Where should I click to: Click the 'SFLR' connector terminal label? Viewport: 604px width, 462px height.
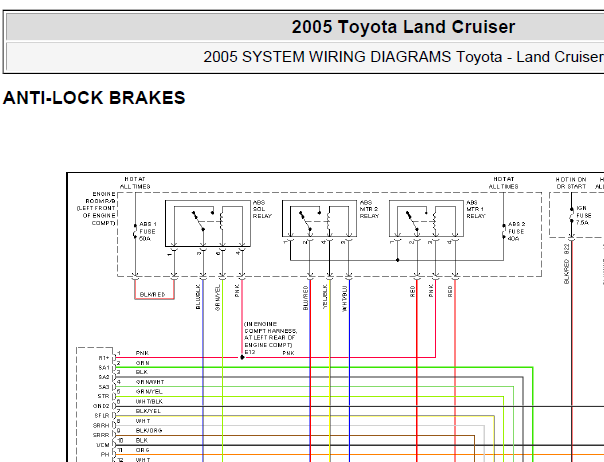point(102,416)
